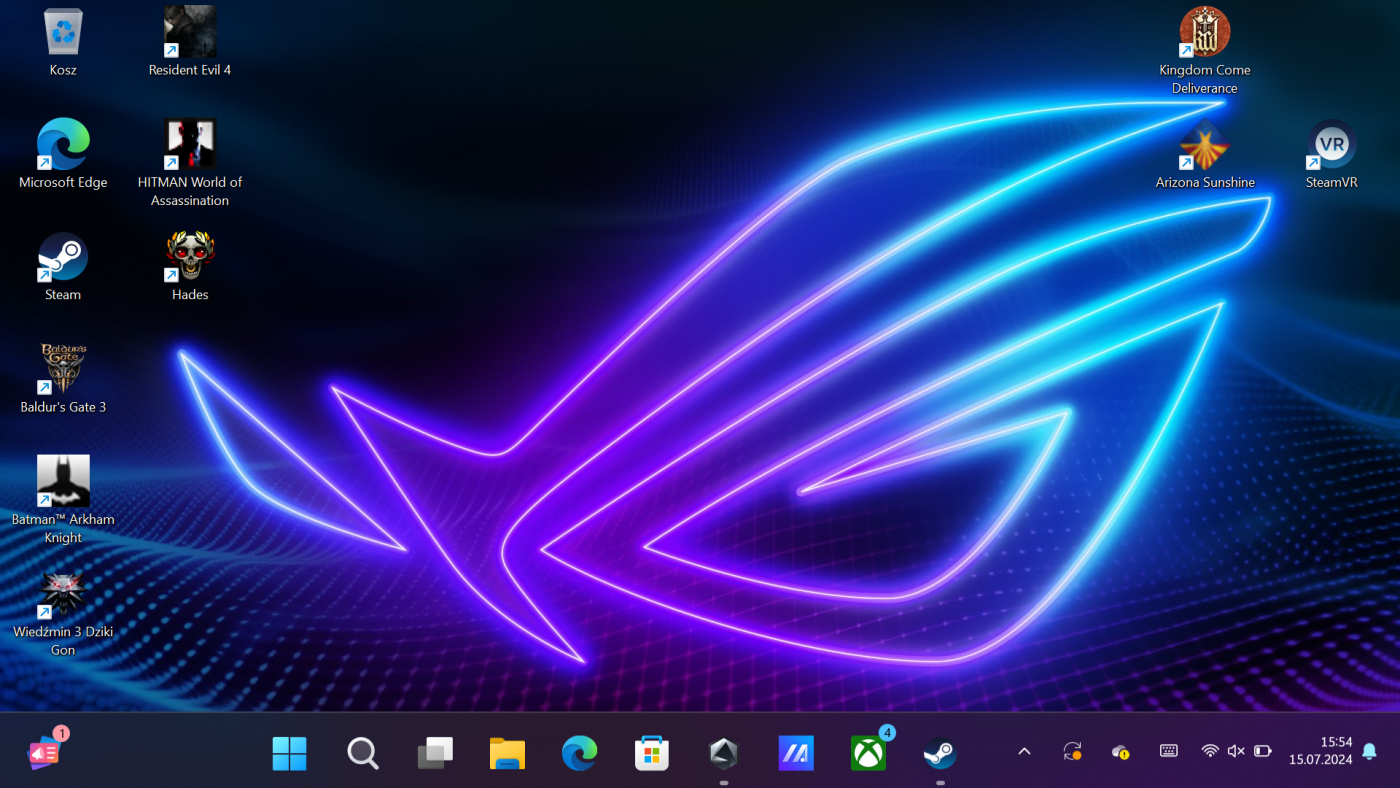
Task: Click the battery status icon
Action: (x=1263, y=751)
